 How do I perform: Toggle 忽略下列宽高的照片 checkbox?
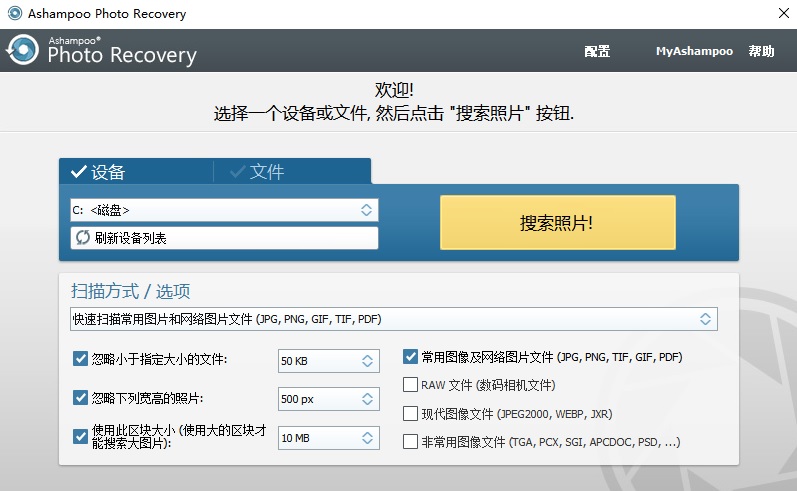click(x=80, y=397)
